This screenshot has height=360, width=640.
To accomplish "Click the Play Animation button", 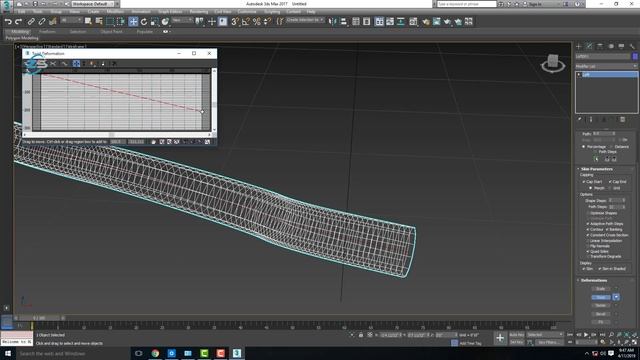I will (586, 335).
